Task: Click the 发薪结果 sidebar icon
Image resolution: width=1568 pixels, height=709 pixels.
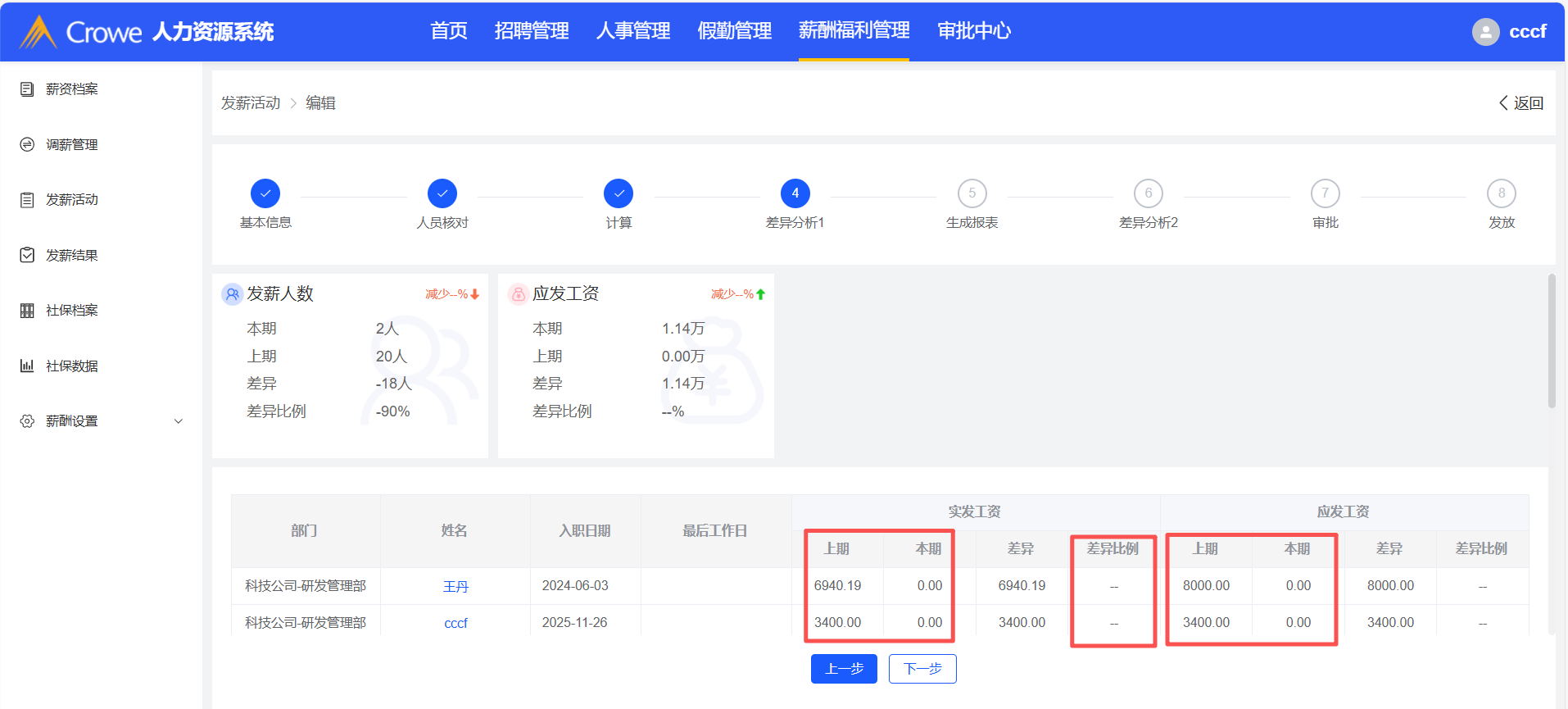Action: pos(27,255)
